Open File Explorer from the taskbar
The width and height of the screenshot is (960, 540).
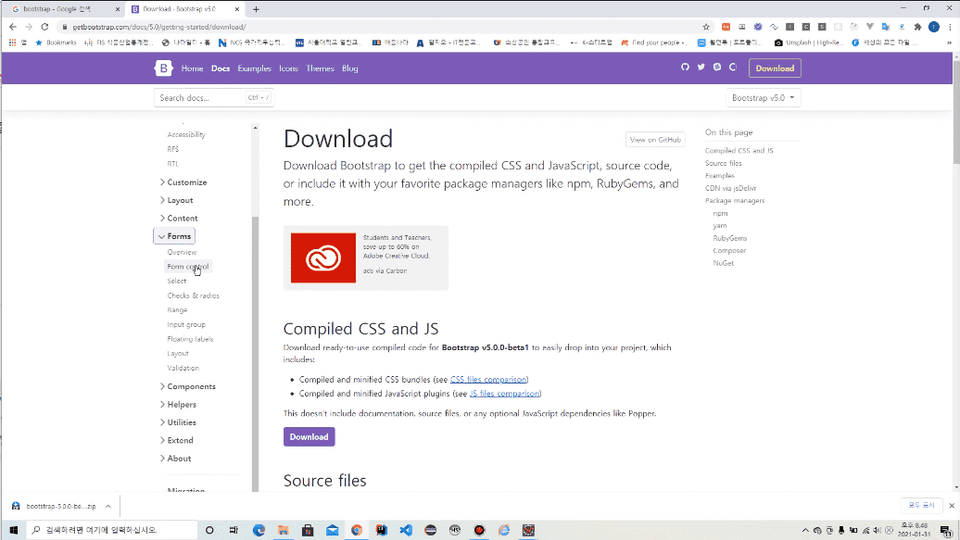tap(283, 530)
